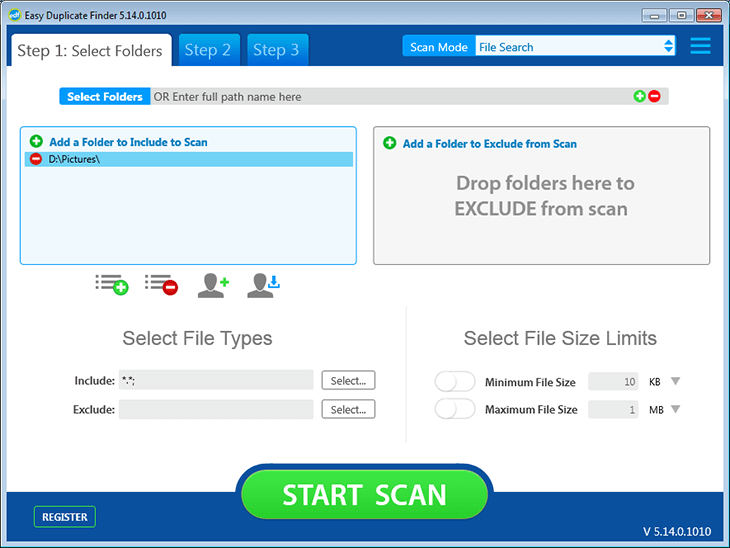Click green plus beside Add a Folder to Exclude
The height and width of the screenshot is (548, 730).
pyautogui.click(x=390, y=143)
